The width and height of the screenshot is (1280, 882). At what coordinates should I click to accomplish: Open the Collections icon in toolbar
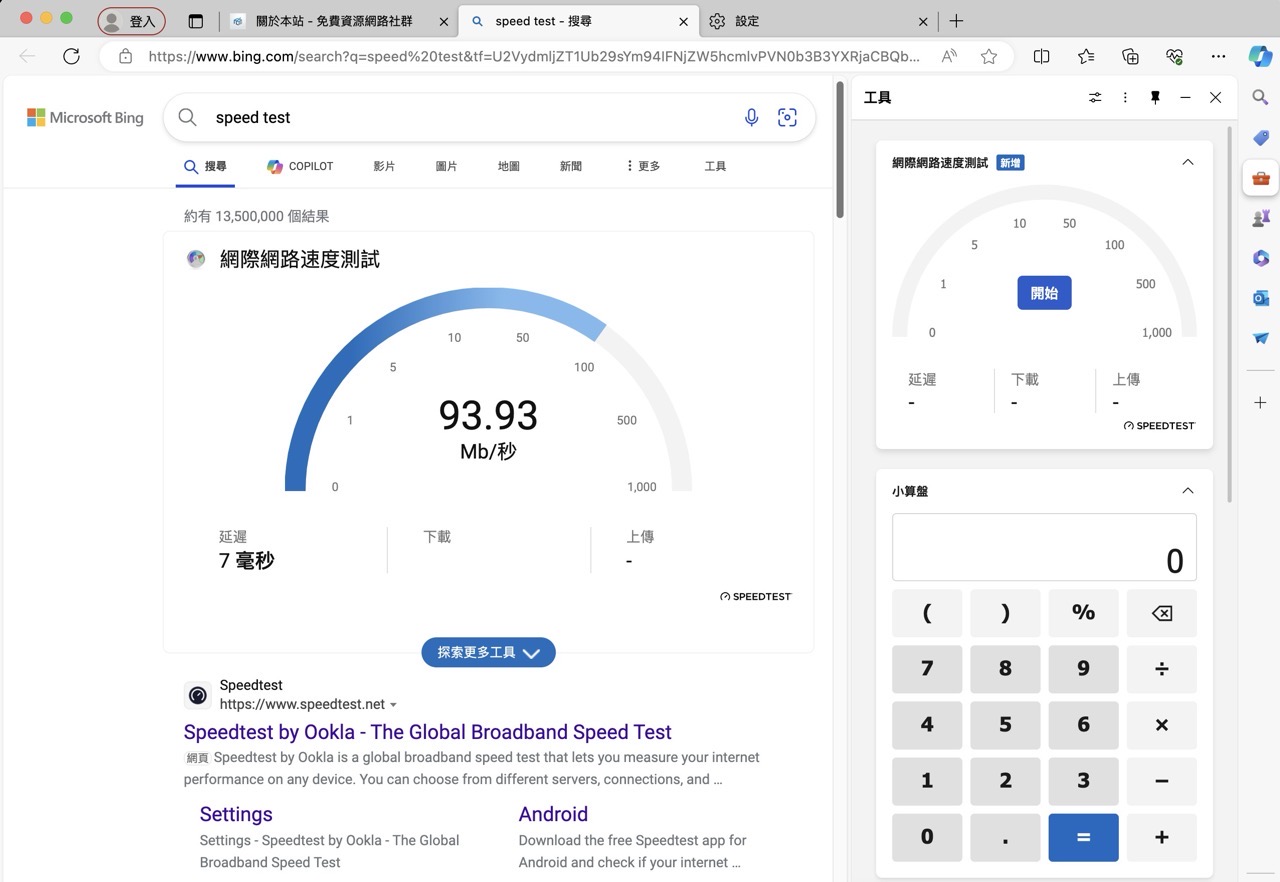1130,57
